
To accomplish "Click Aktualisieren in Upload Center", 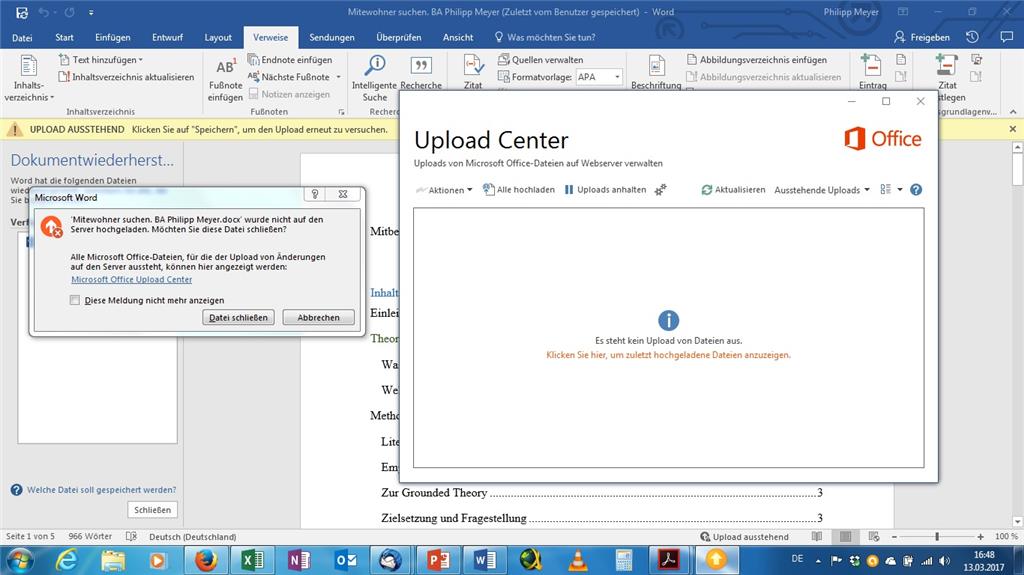I will pos(733,189).
